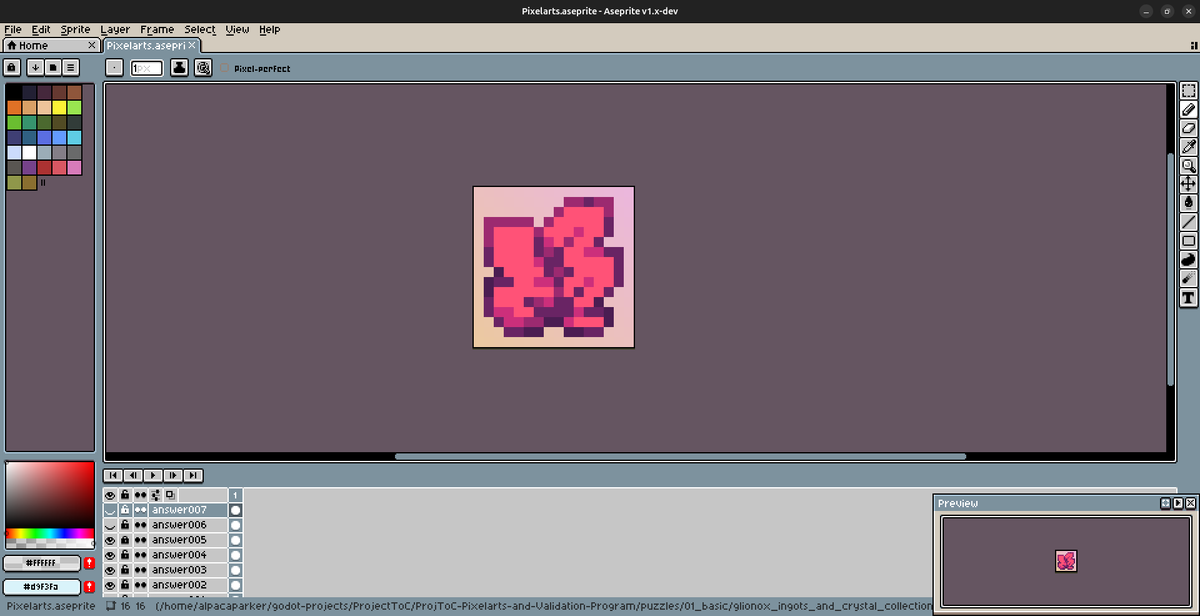Screen dimensions: 1200x616
Task: Show the hidden answer007 layer
Action: (x=110, y=510)
